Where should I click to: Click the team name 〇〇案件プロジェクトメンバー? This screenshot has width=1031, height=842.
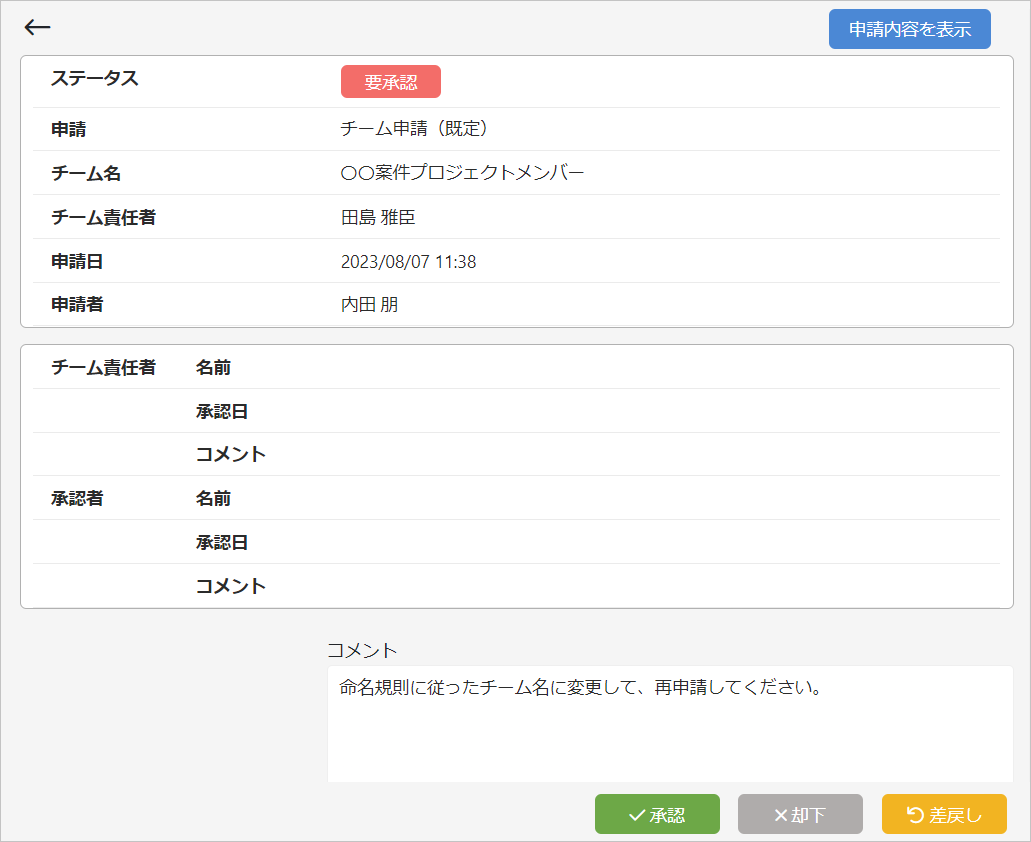[x=462, y=172]
